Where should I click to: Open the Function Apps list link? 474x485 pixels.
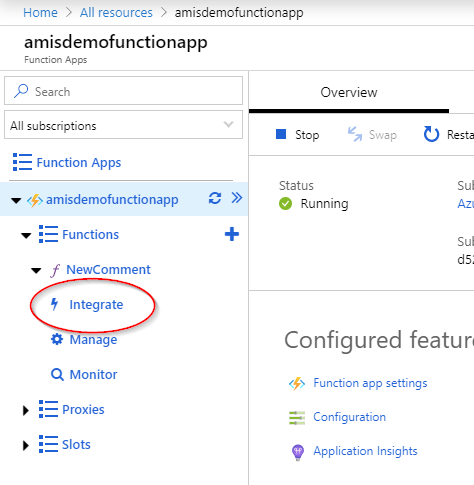(x=79, y=163)
